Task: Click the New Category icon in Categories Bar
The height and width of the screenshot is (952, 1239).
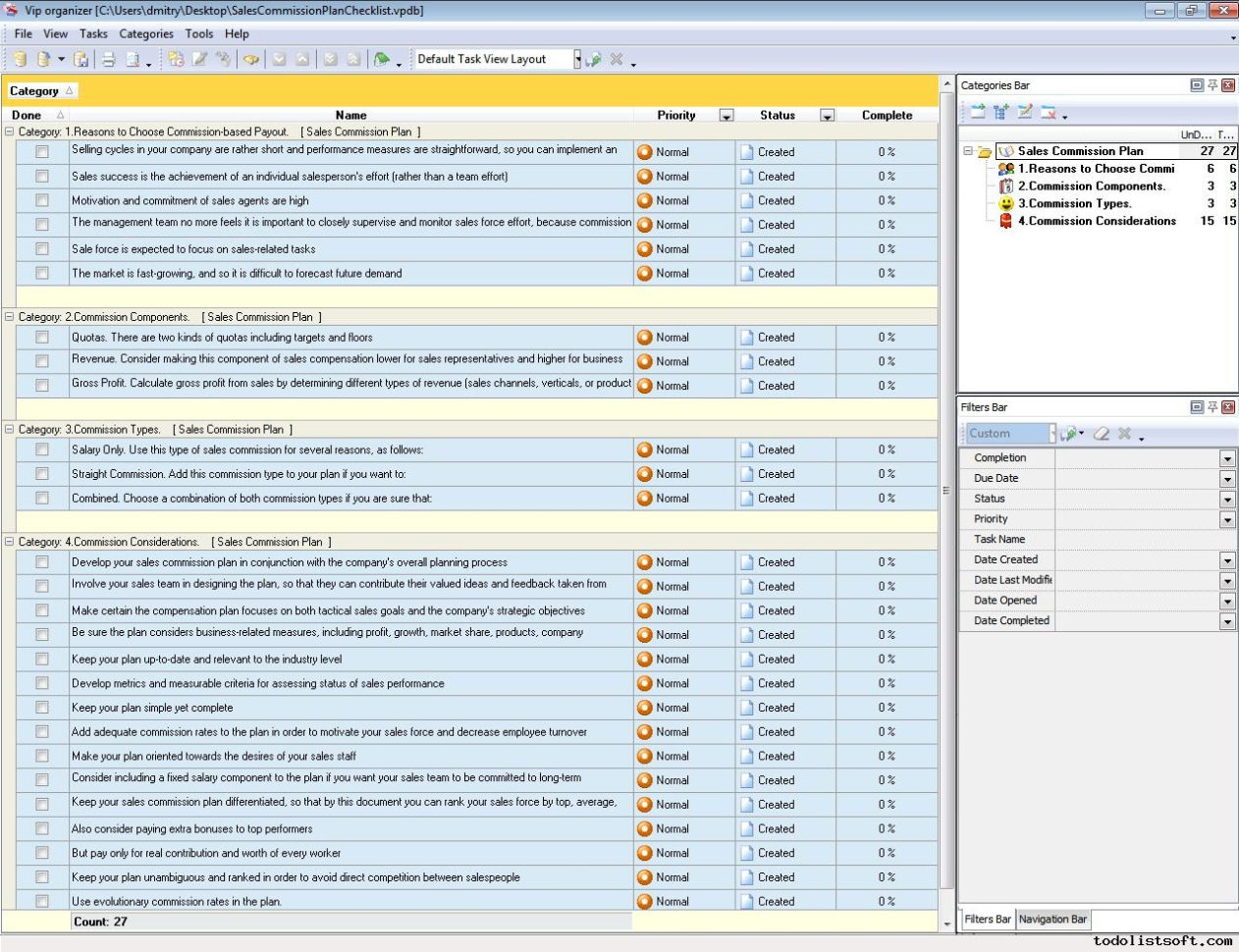Action: (x=978, y=112)
